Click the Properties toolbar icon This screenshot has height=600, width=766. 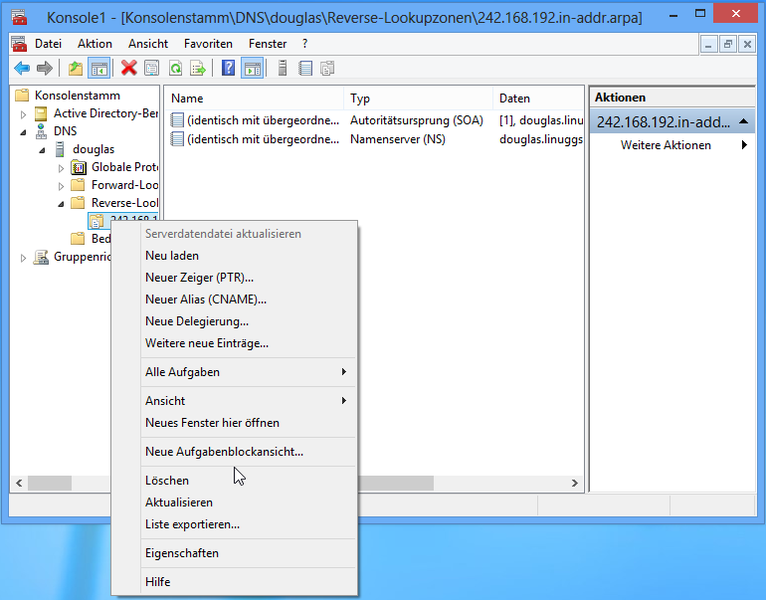(x=152, y=68)
